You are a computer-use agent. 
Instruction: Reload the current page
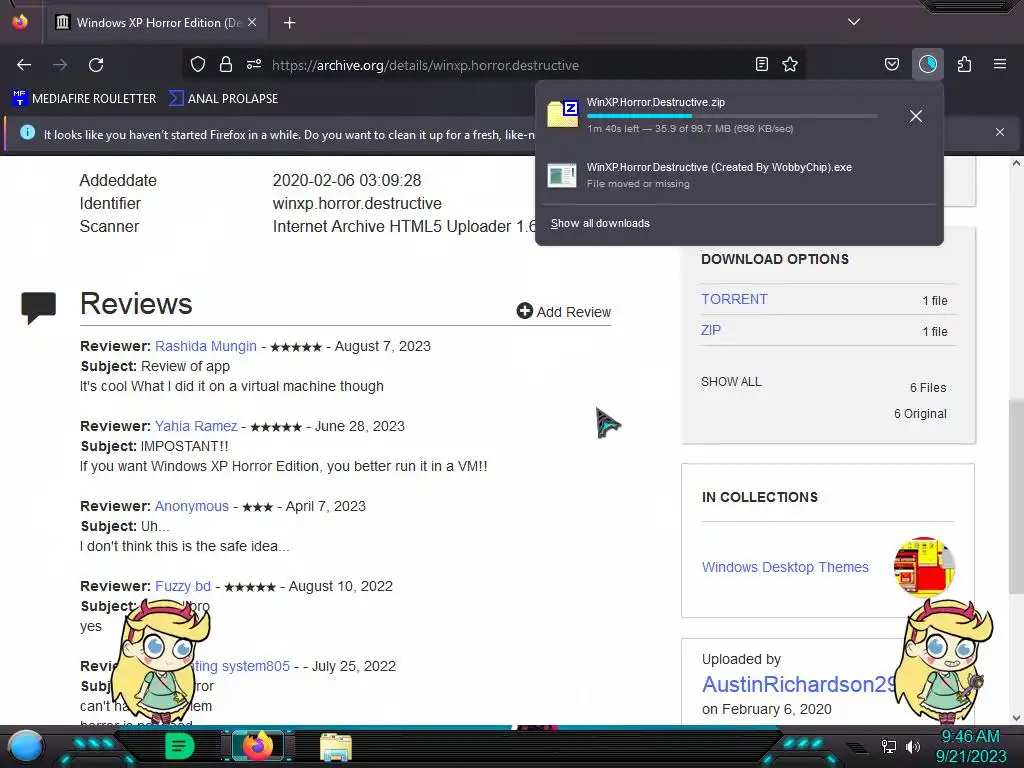tap(96, 65)
